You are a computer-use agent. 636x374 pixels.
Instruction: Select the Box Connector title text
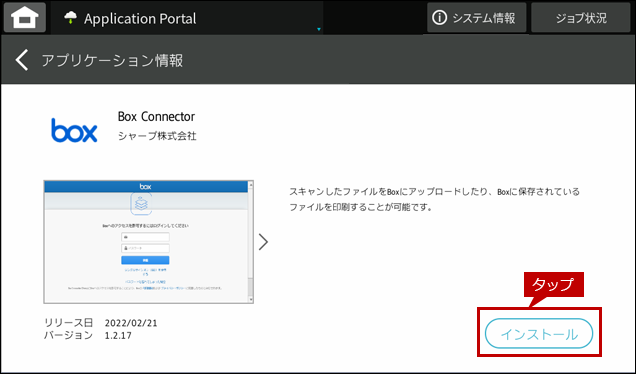click(x=156, y=116)
